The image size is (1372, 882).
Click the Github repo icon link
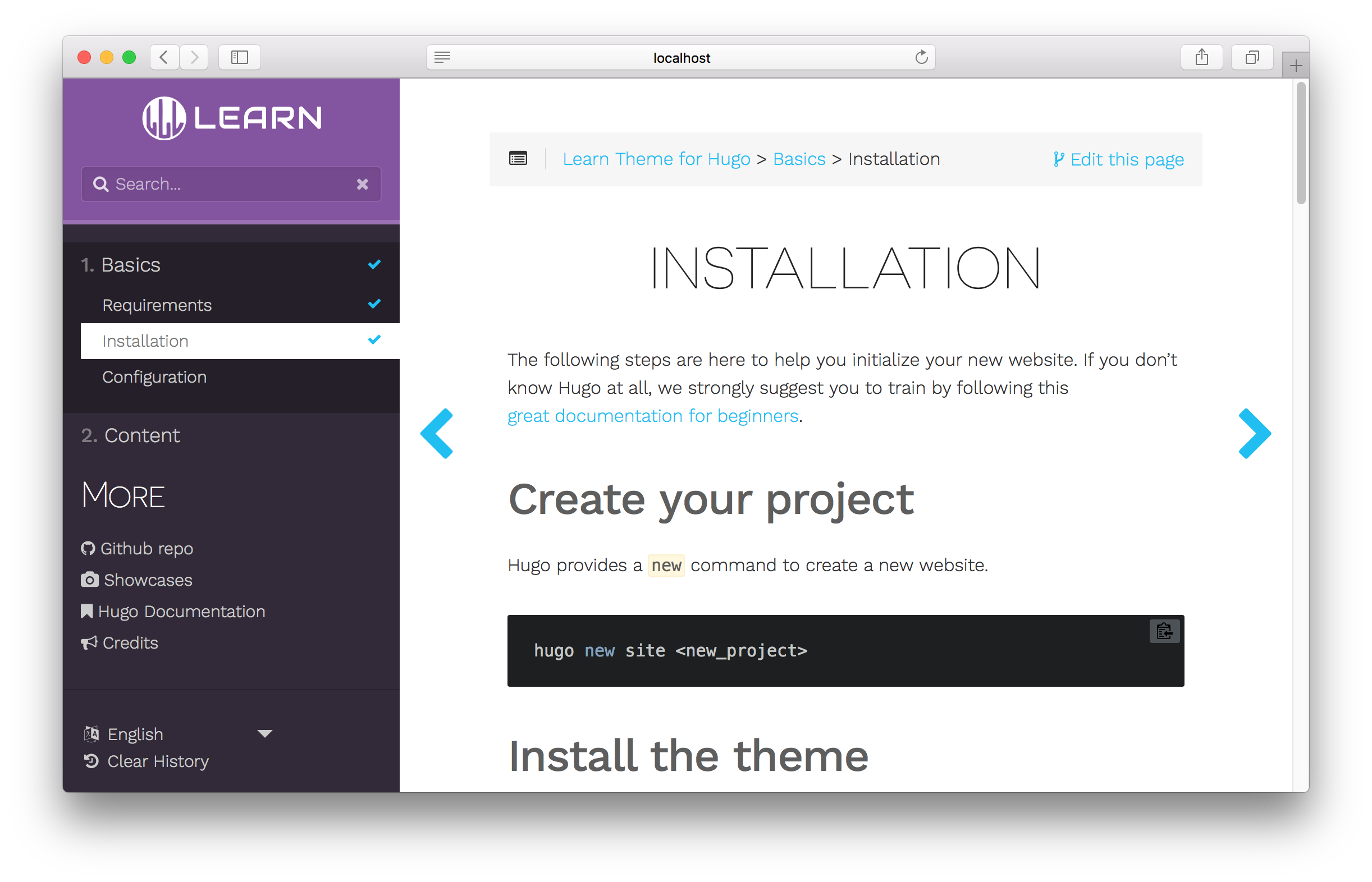[88, 548]
